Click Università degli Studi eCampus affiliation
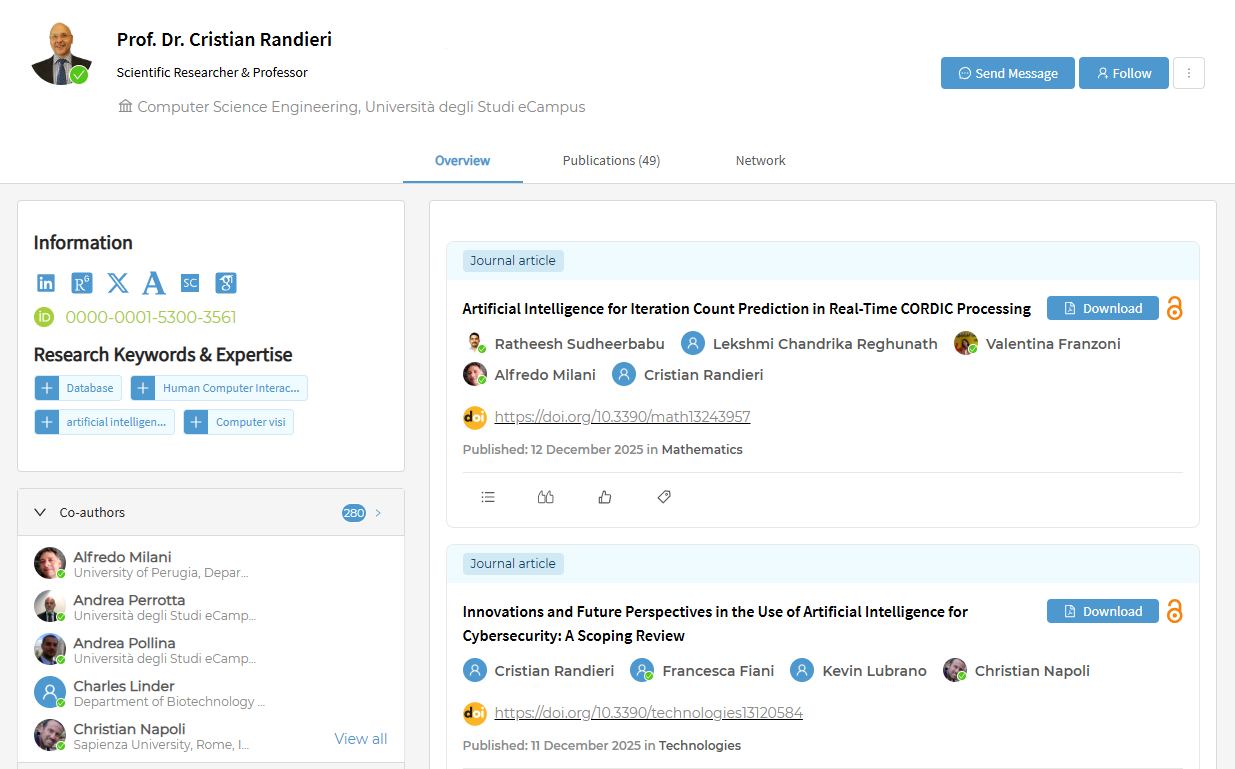 point(475,107)
